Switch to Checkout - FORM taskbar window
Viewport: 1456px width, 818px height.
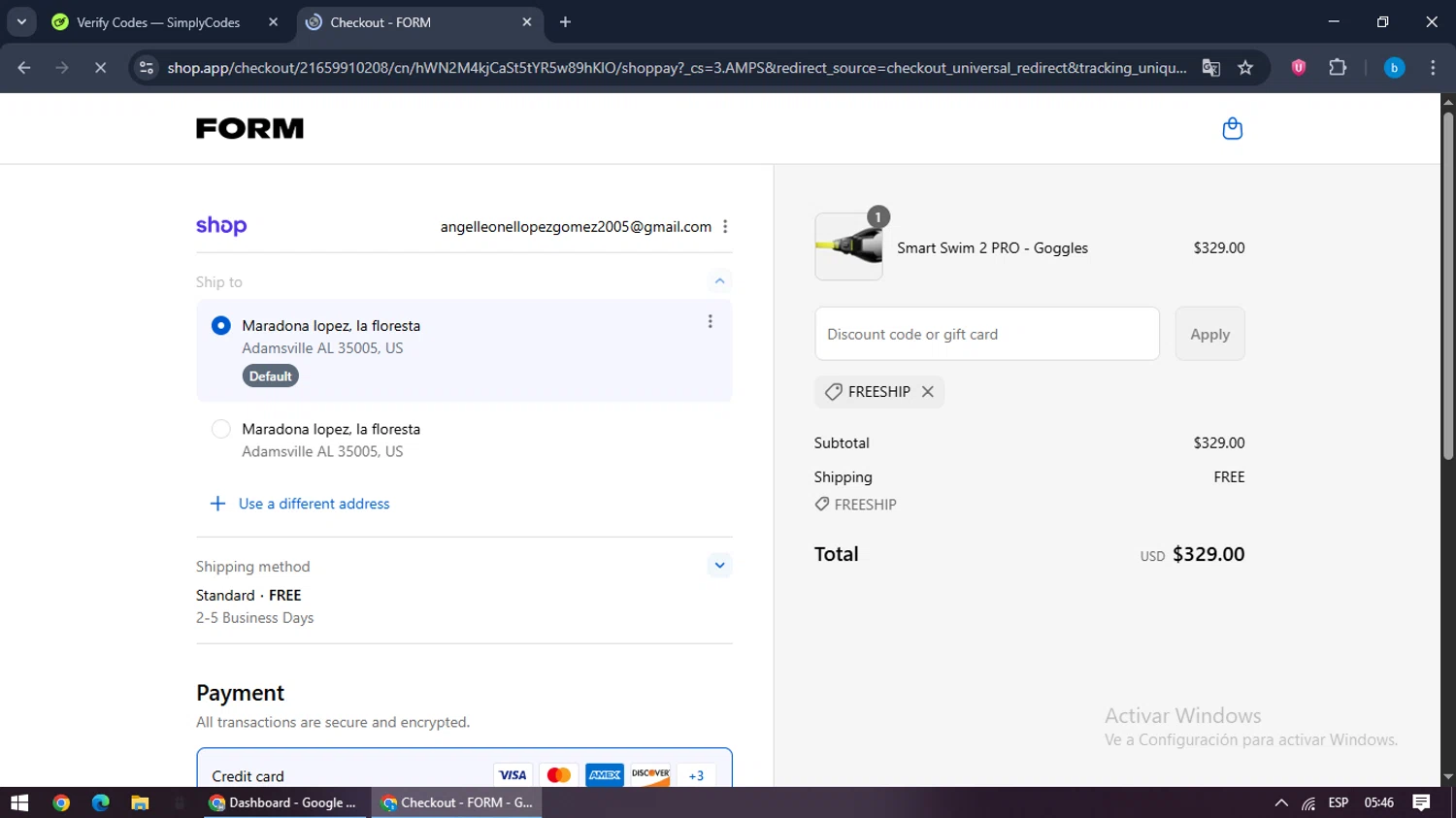(x=457, y=802)
